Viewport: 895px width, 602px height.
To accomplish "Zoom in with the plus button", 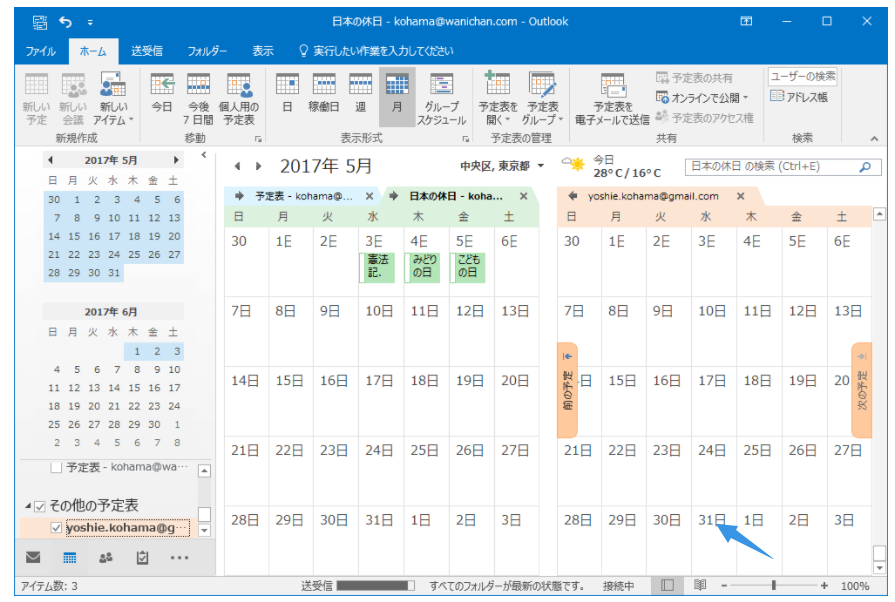I will (x=824, y=585).
